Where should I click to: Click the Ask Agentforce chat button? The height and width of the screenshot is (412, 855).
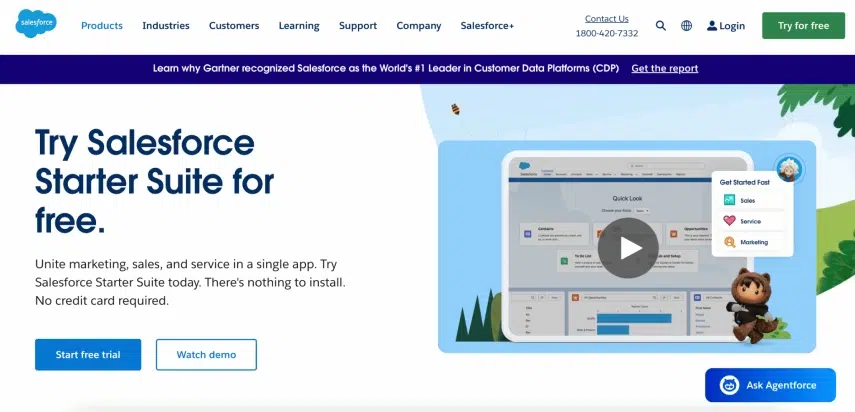click(770, 385)
